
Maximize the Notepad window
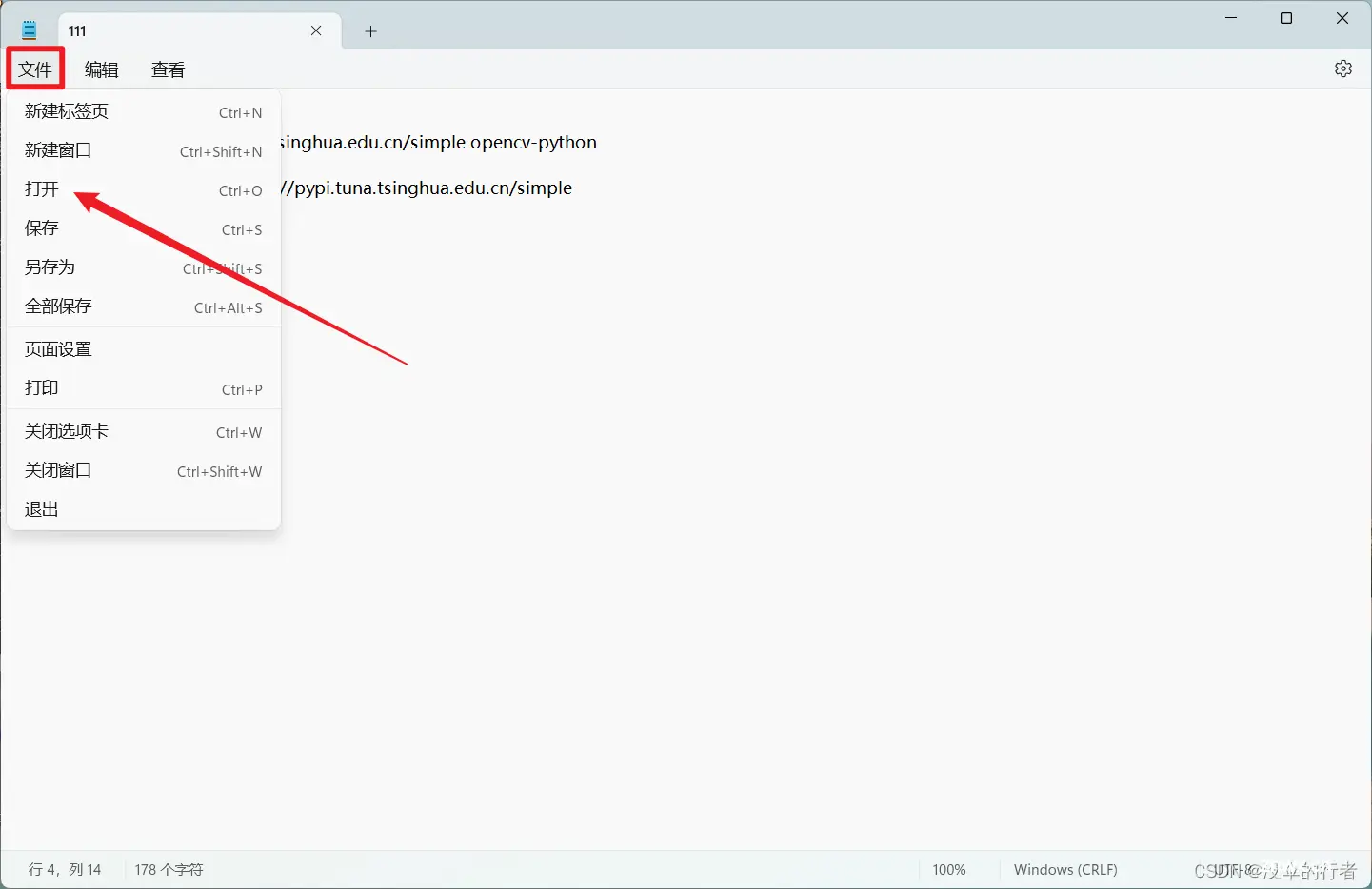pos(1286,18)
